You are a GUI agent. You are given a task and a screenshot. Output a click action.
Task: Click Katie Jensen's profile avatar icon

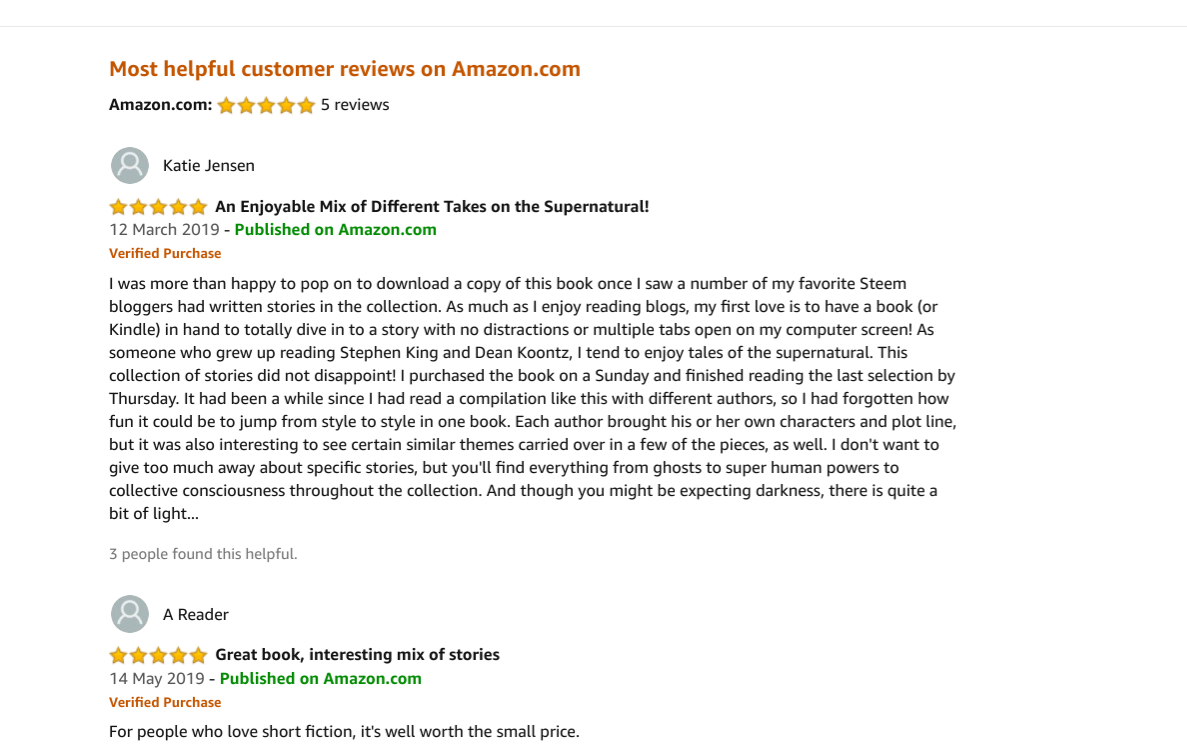coord(130,165)
